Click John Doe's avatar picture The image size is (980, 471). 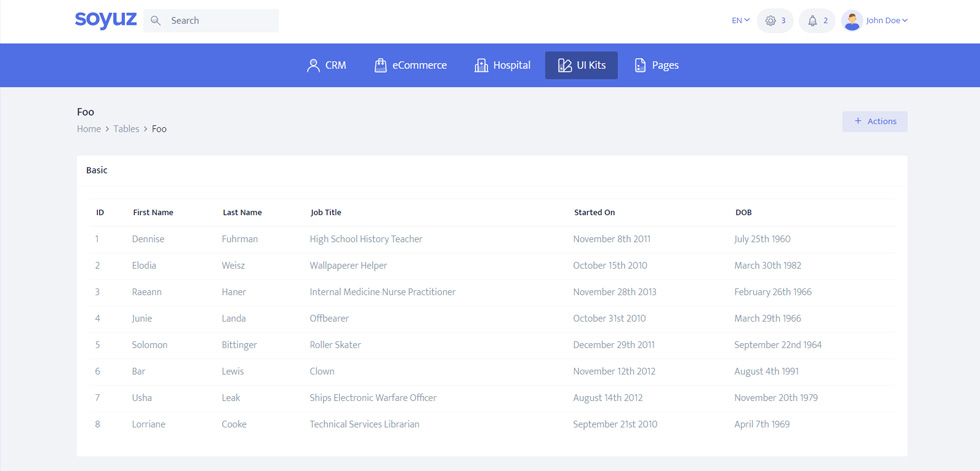pyautogui.click(x=851, y=21)
